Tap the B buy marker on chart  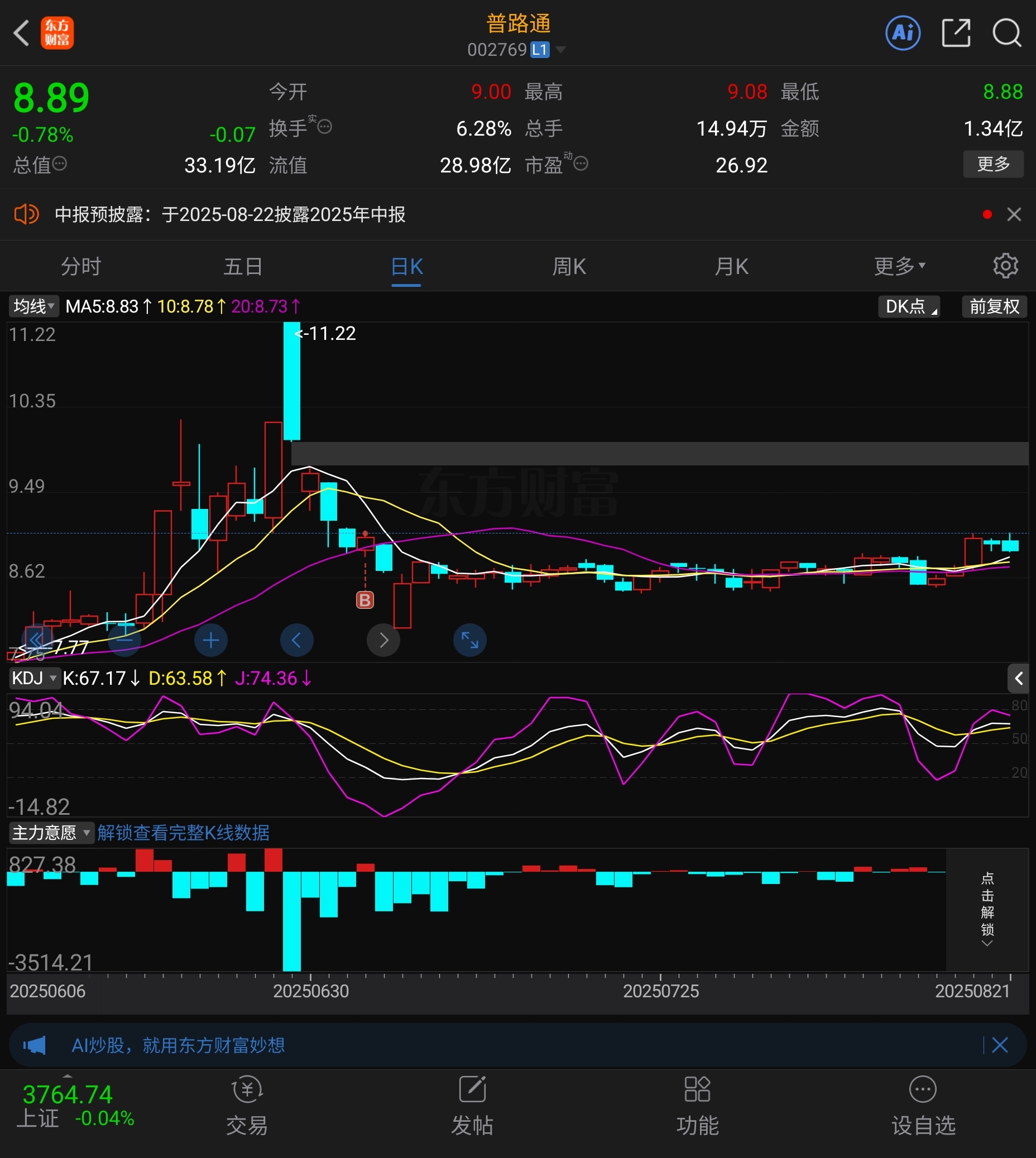(x=365, y=600)
